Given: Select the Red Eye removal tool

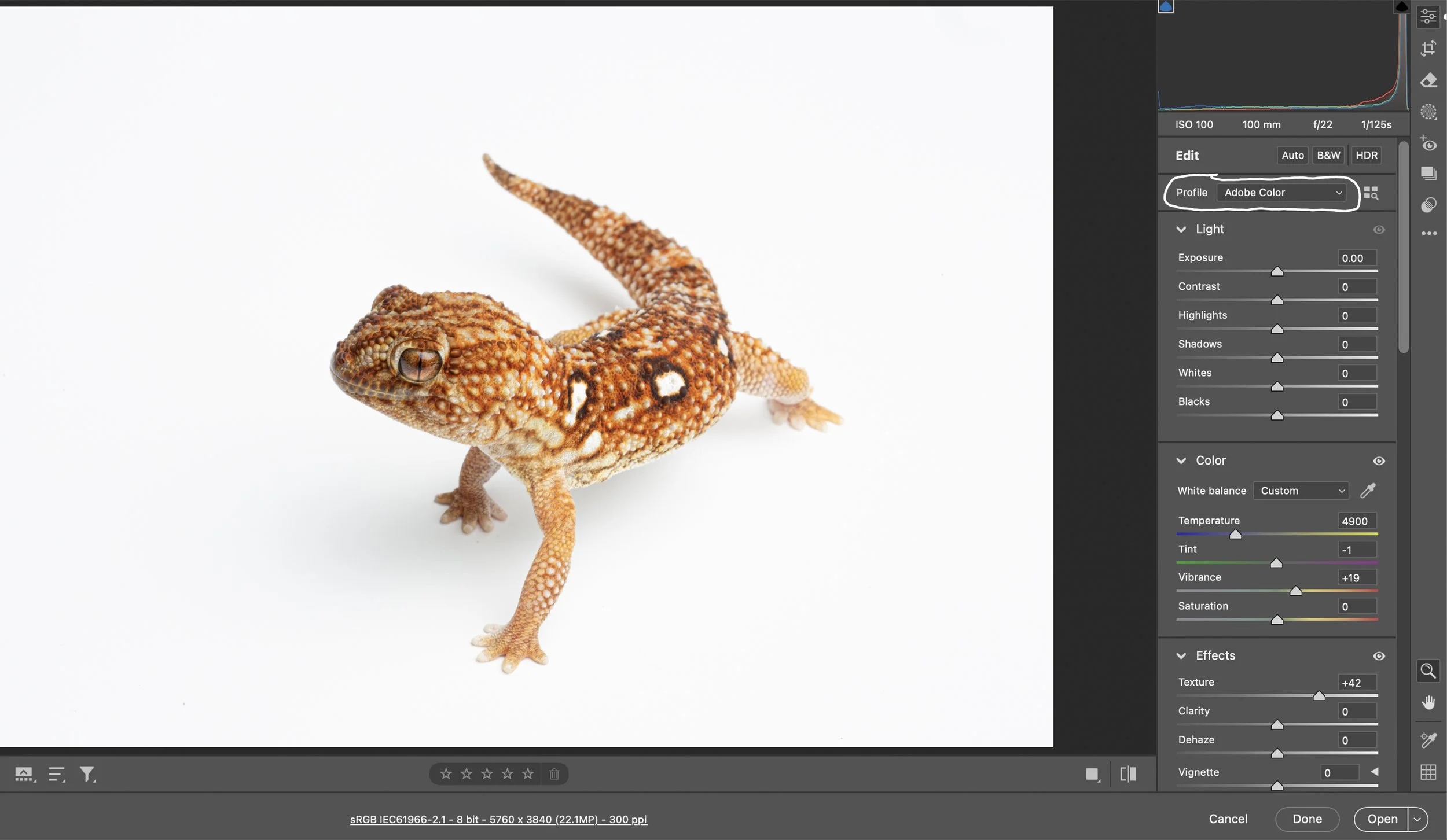Looking at the screenshot, I should 1428,143.
